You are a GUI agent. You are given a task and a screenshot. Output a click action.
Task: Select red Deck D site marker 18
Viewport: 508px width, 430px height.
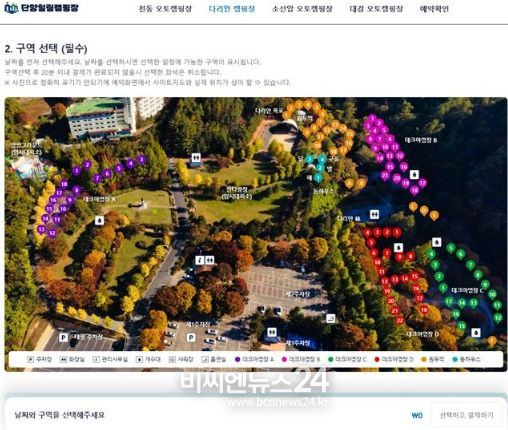(x=424, y=310)
